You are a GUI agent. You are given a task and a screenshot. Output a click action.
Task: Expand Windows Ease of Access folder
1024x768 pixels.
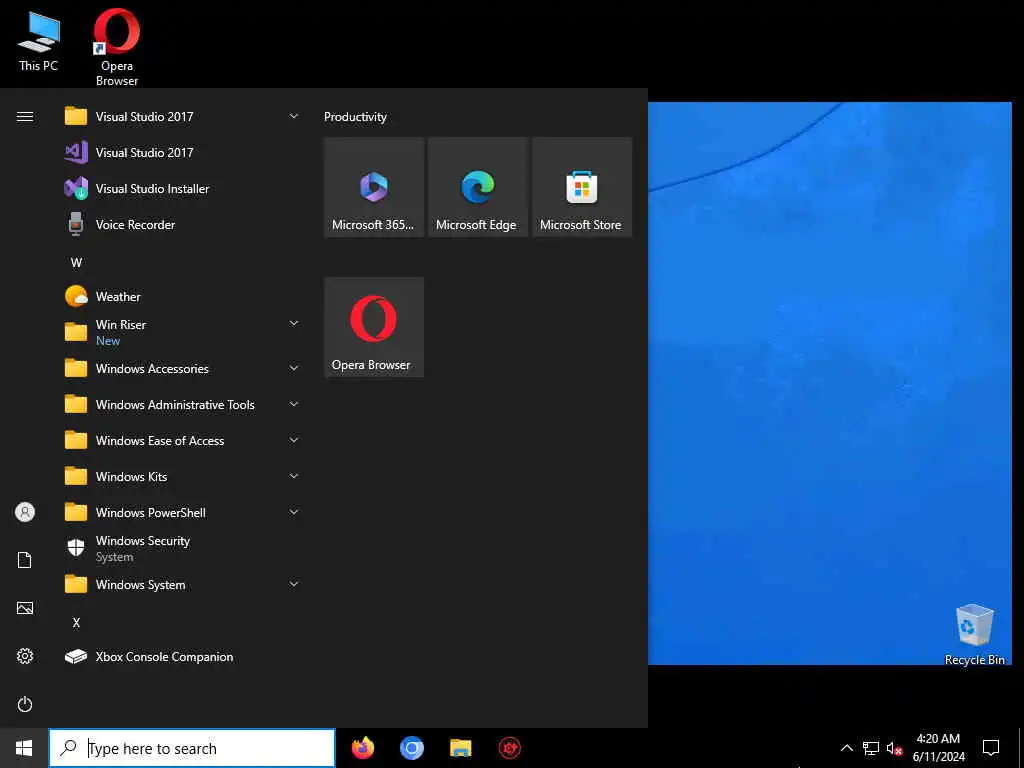[x=182, y=440]
